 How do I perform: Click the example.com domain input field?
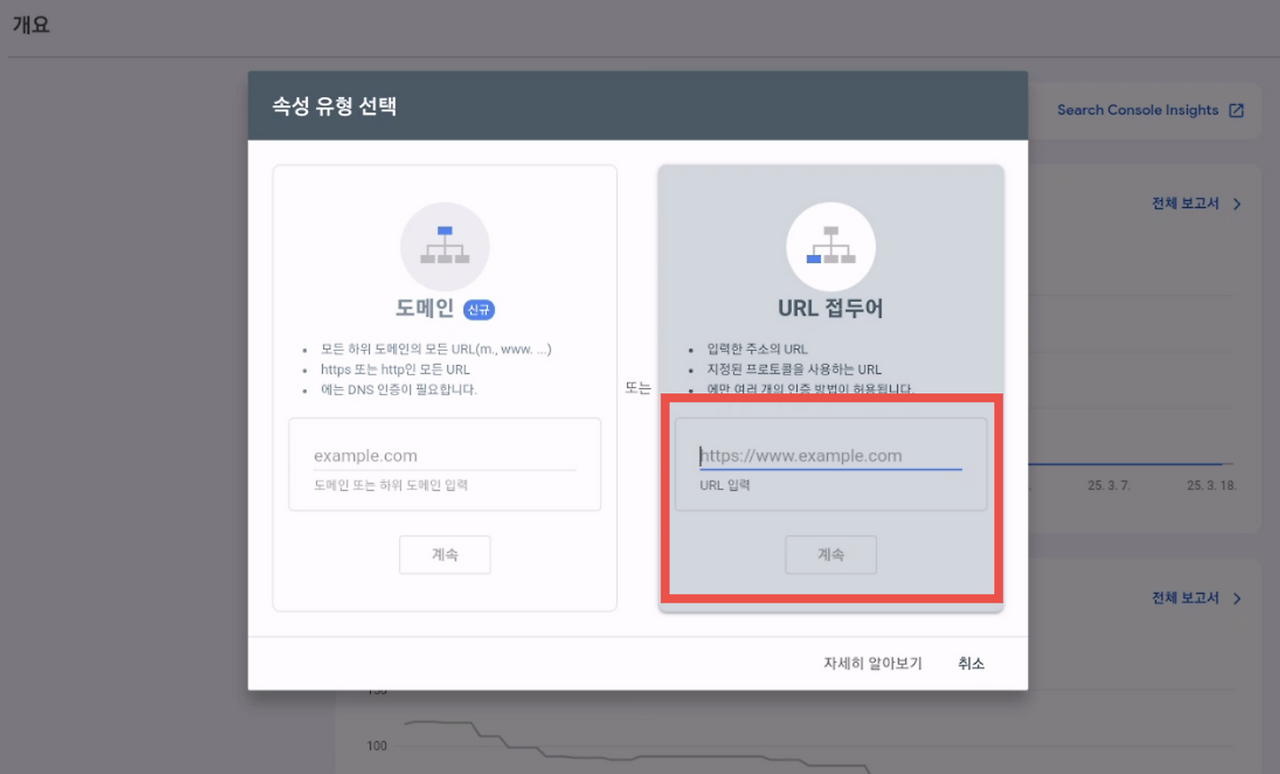pos(444,455)
